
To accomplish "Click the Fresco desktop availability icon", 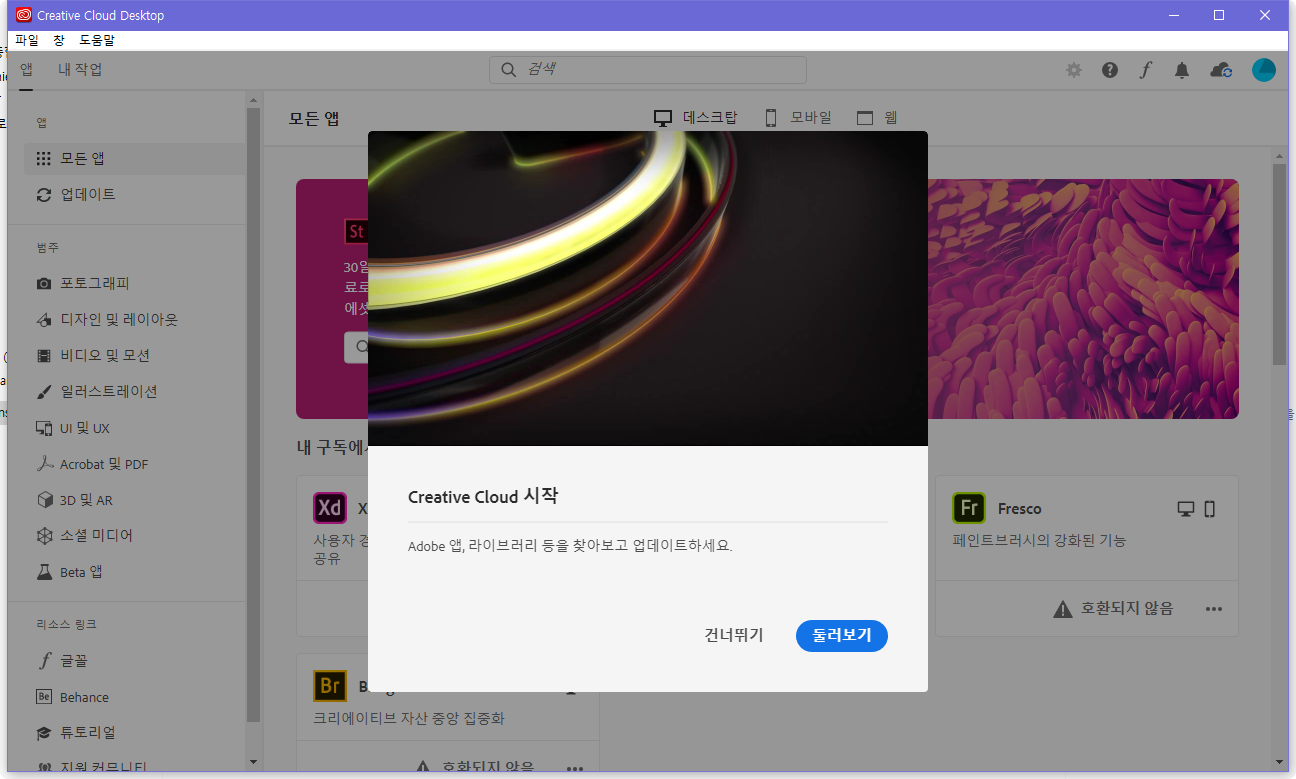I will coord(1186,509).
